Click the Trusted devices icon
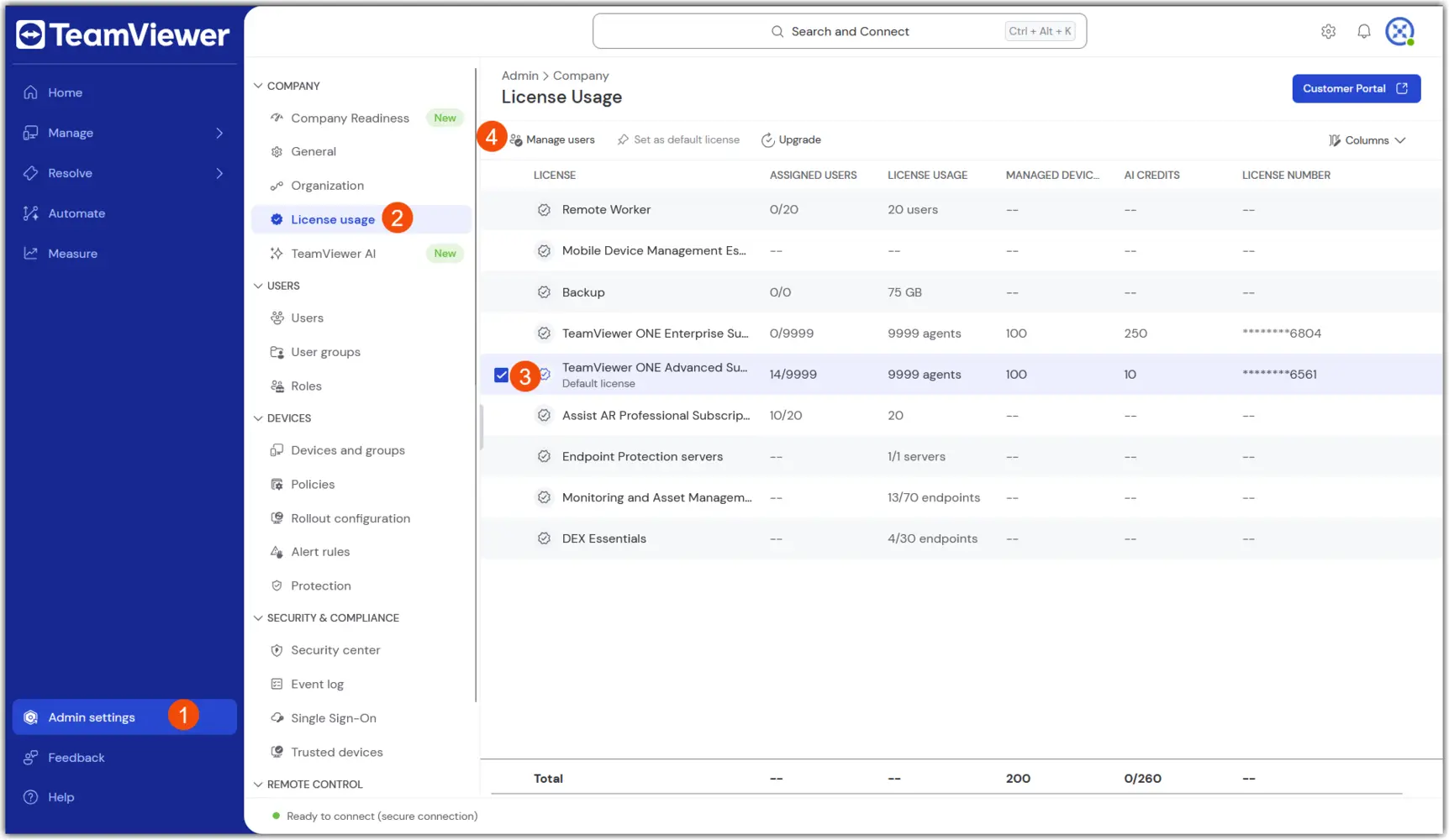1449x840 pixels. (277, 752)
